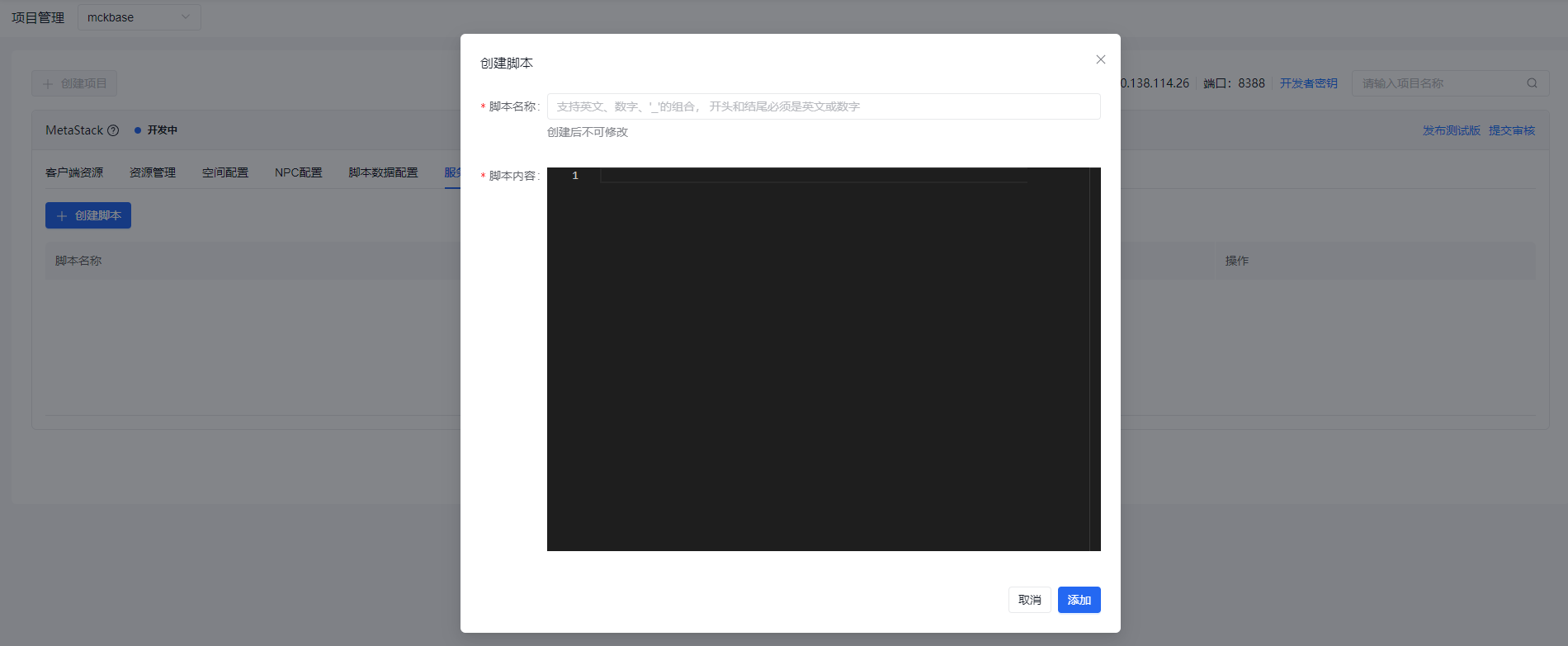Click the 创建项目 button
Image resolution: width=1568 pixels, height=646 pixels.
(74, 83)
